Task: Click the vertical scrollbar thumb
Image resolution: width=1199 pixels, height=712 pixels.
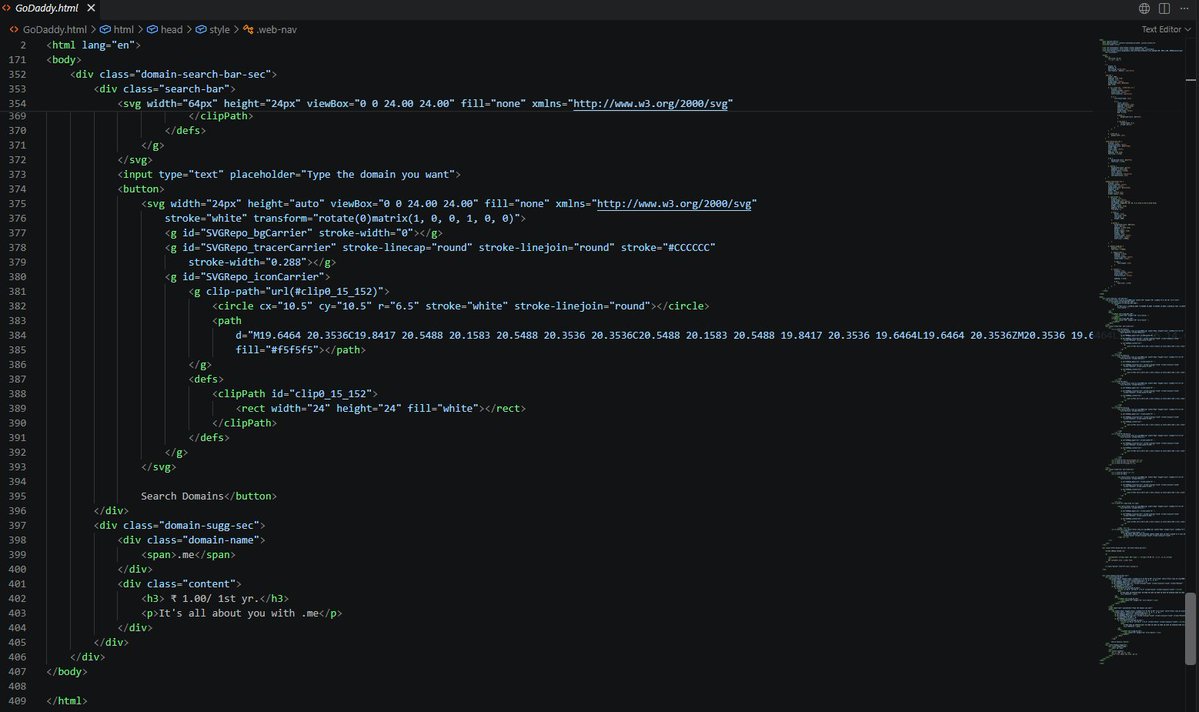Action: (1191, 629)
